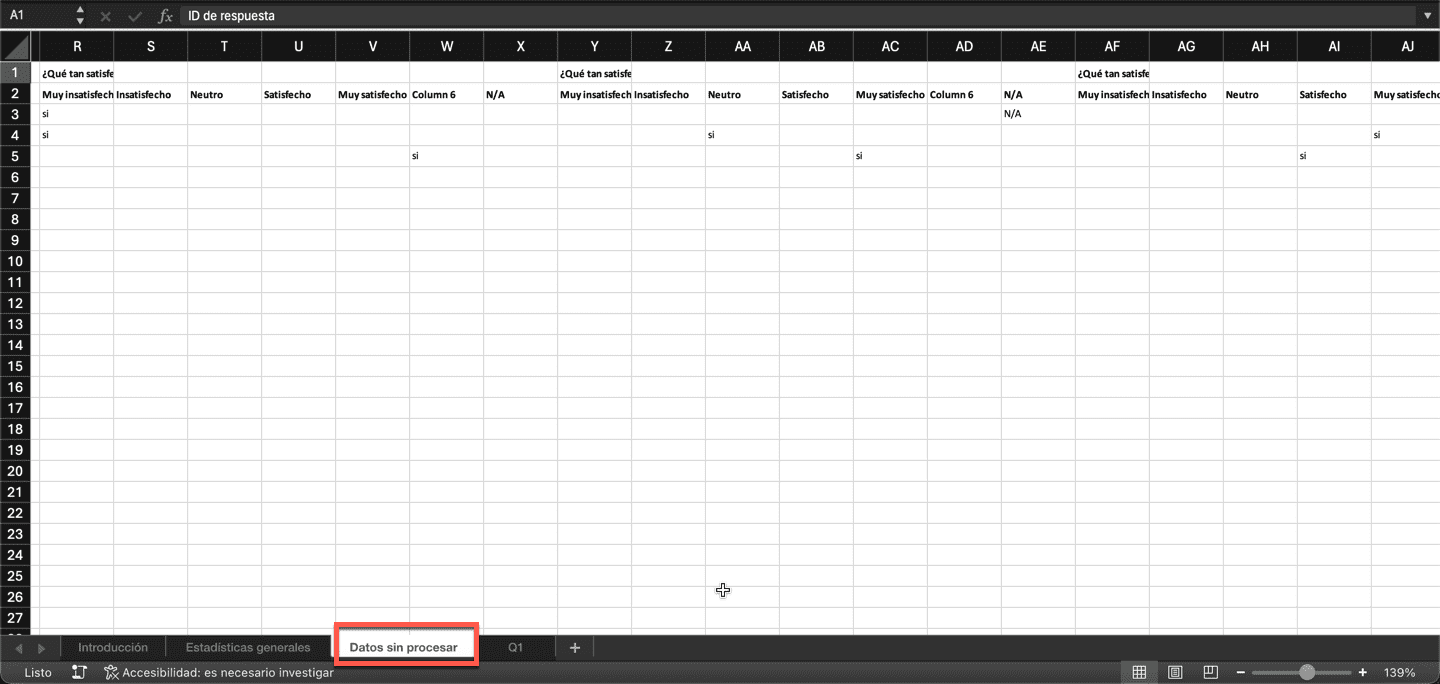This screenshot has width=1440, height=684.
Task: Go to next sheet with right arrow
Action: 41,648
